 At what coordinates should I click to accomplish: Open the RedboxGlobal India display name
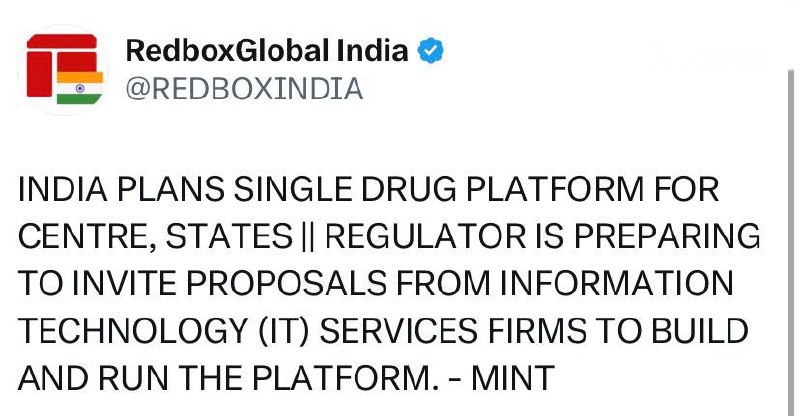point(268,51)
